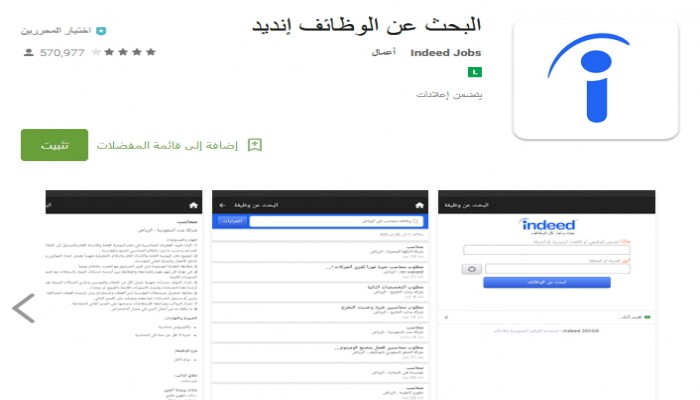Click home icon in job description screenshot
Viewport: 700px width, 400px height.
(193, 205)
